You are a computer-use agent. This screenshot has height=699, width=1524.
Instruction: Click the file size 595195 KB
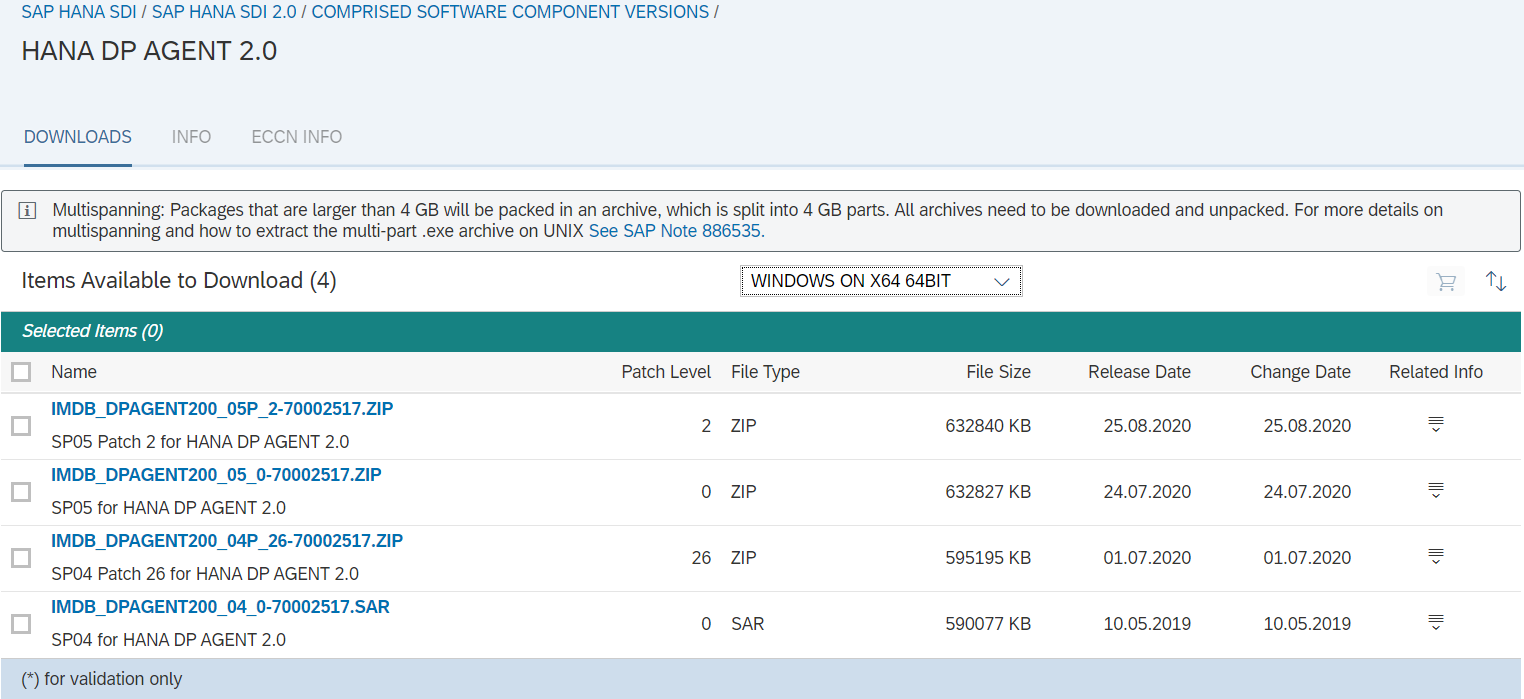(x=988, y=558)
